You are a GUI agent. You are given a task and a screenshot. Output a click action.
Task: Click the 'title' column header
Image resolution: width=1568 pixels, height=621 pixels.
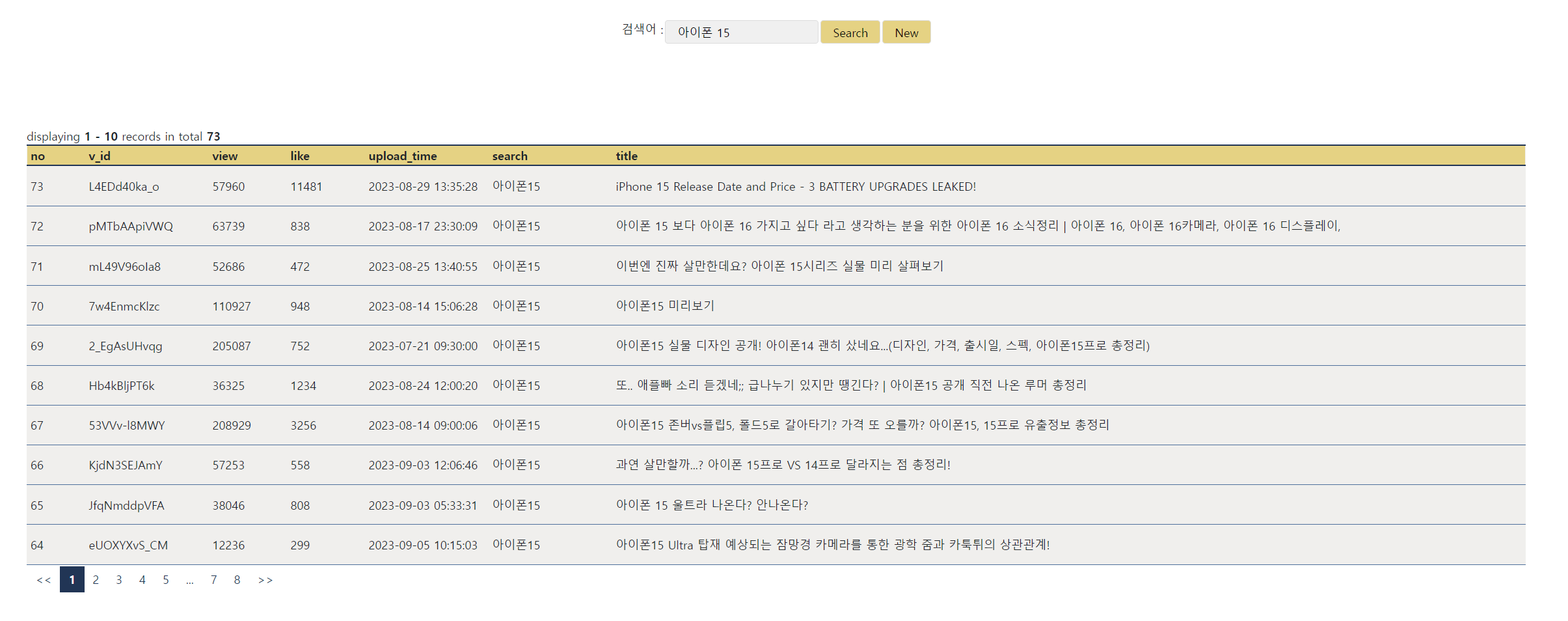[x=627, y=156]
